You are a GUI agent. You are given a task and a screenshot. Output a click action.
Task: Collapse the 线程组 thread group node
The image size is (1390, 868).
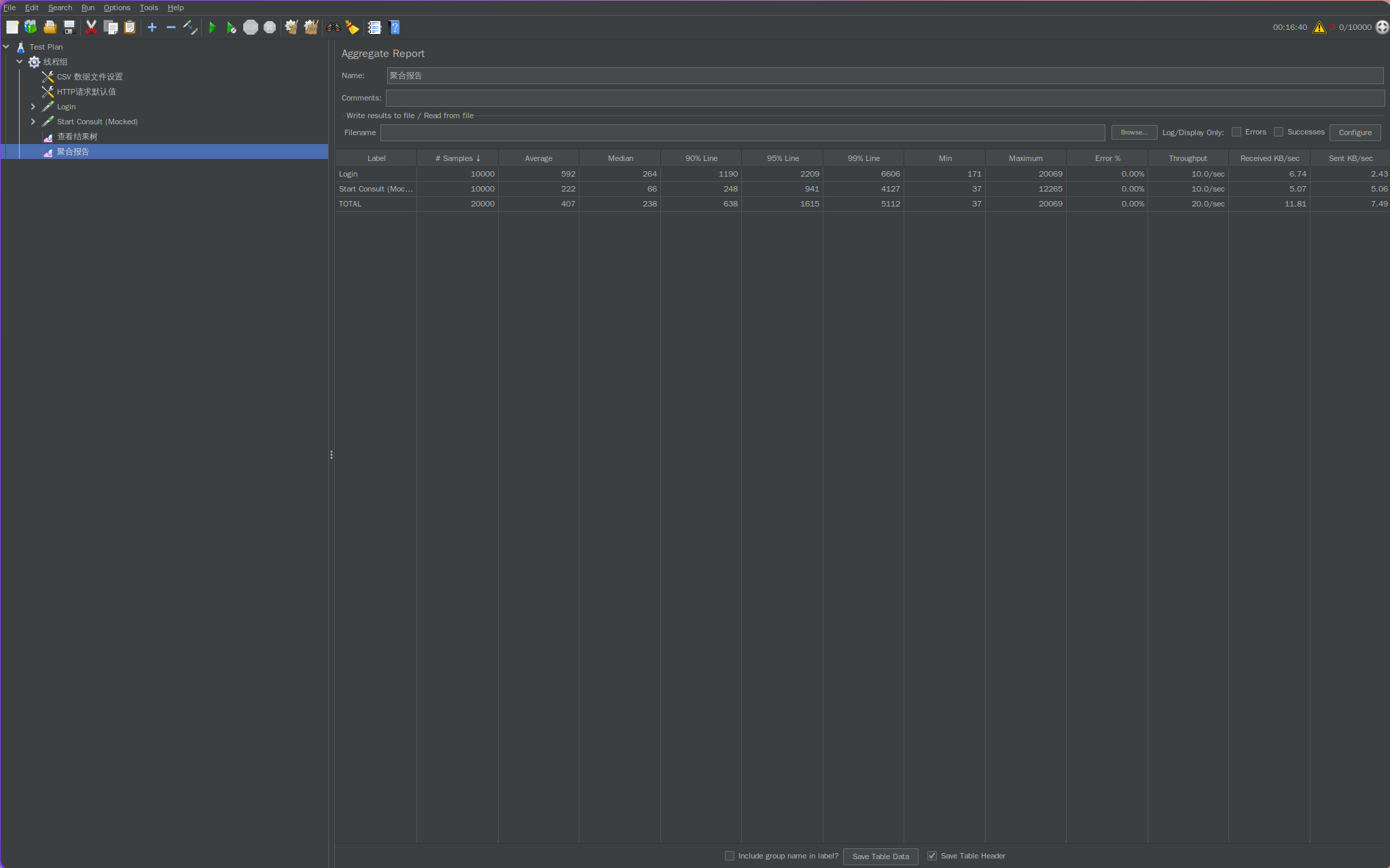pyautogui.click(x=20, y=62)
